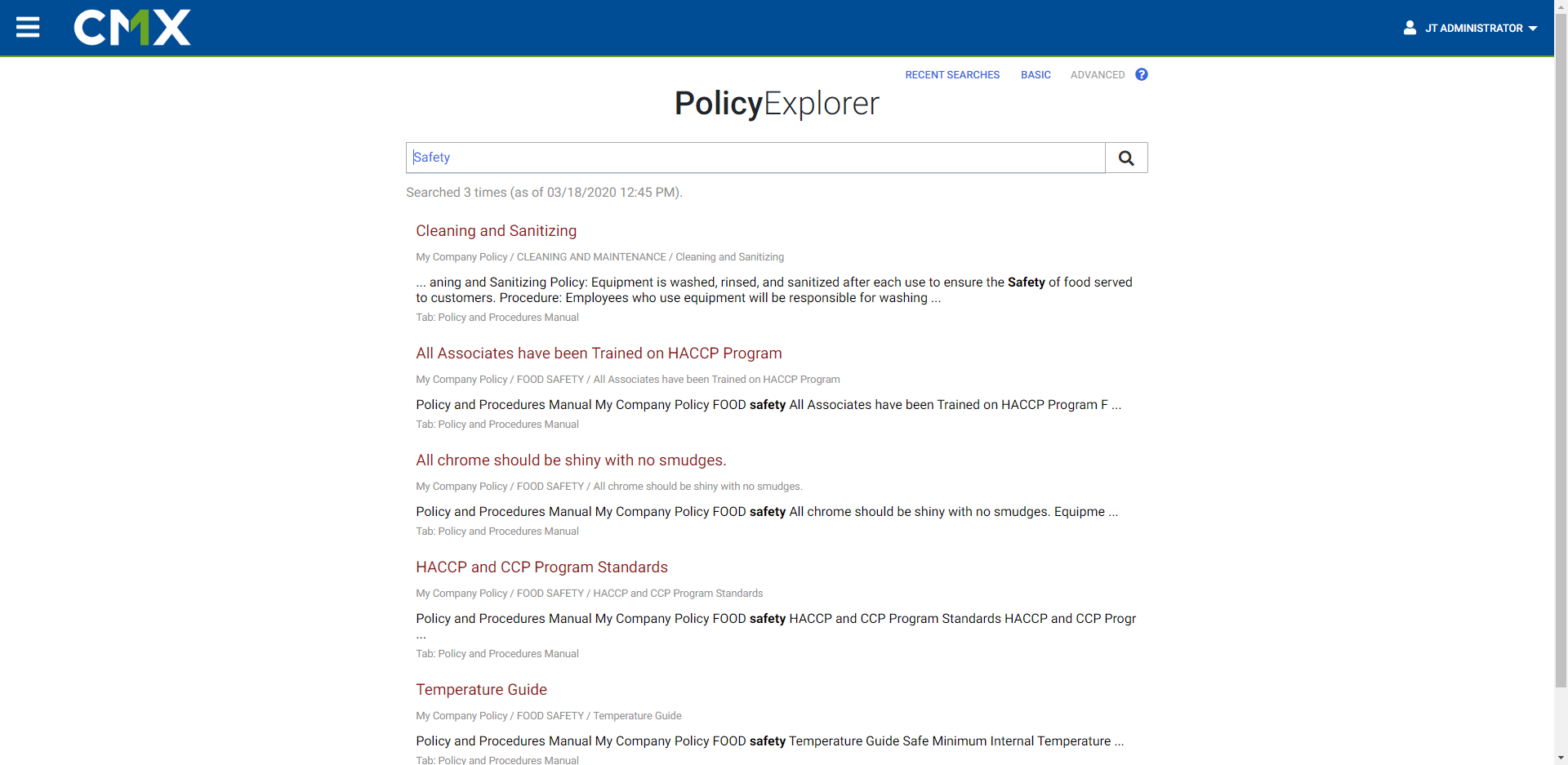Screen dimensions: 1568x765
Task: Click breadcrumb path for HACCP Program training
Action: (627, 380)
